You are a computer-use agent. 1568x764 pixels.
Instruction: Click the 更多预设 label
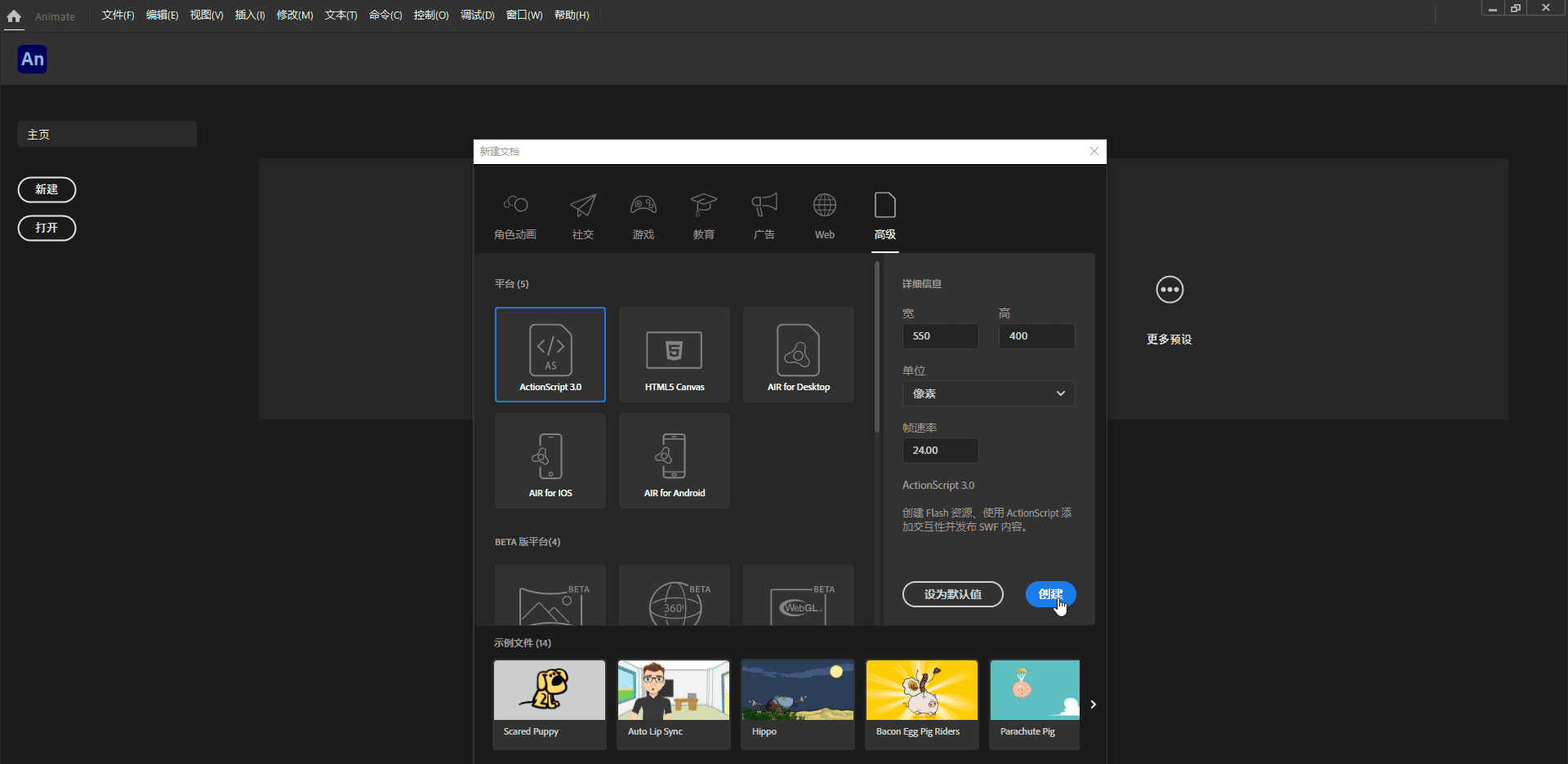tap(1169, 340)
